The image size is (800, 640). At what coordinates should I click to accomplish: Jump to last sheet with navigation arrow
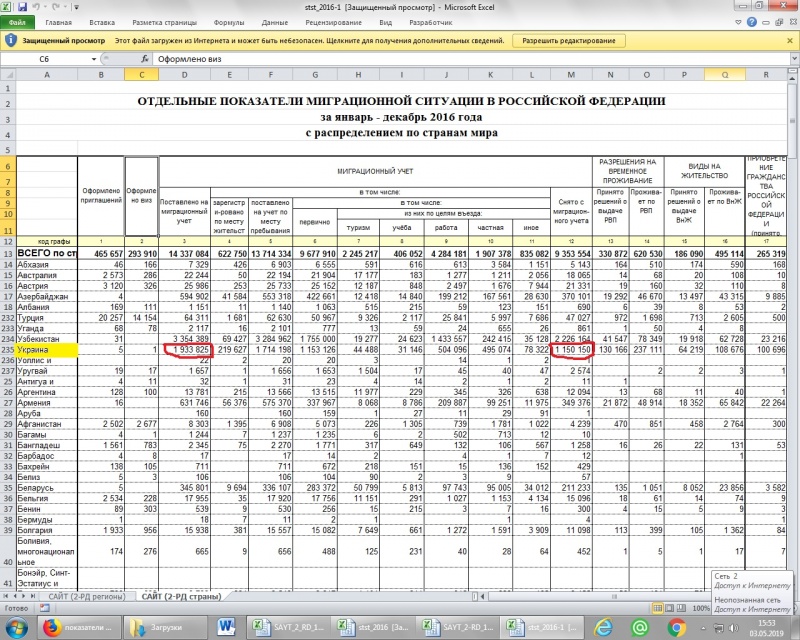[32, 596]
